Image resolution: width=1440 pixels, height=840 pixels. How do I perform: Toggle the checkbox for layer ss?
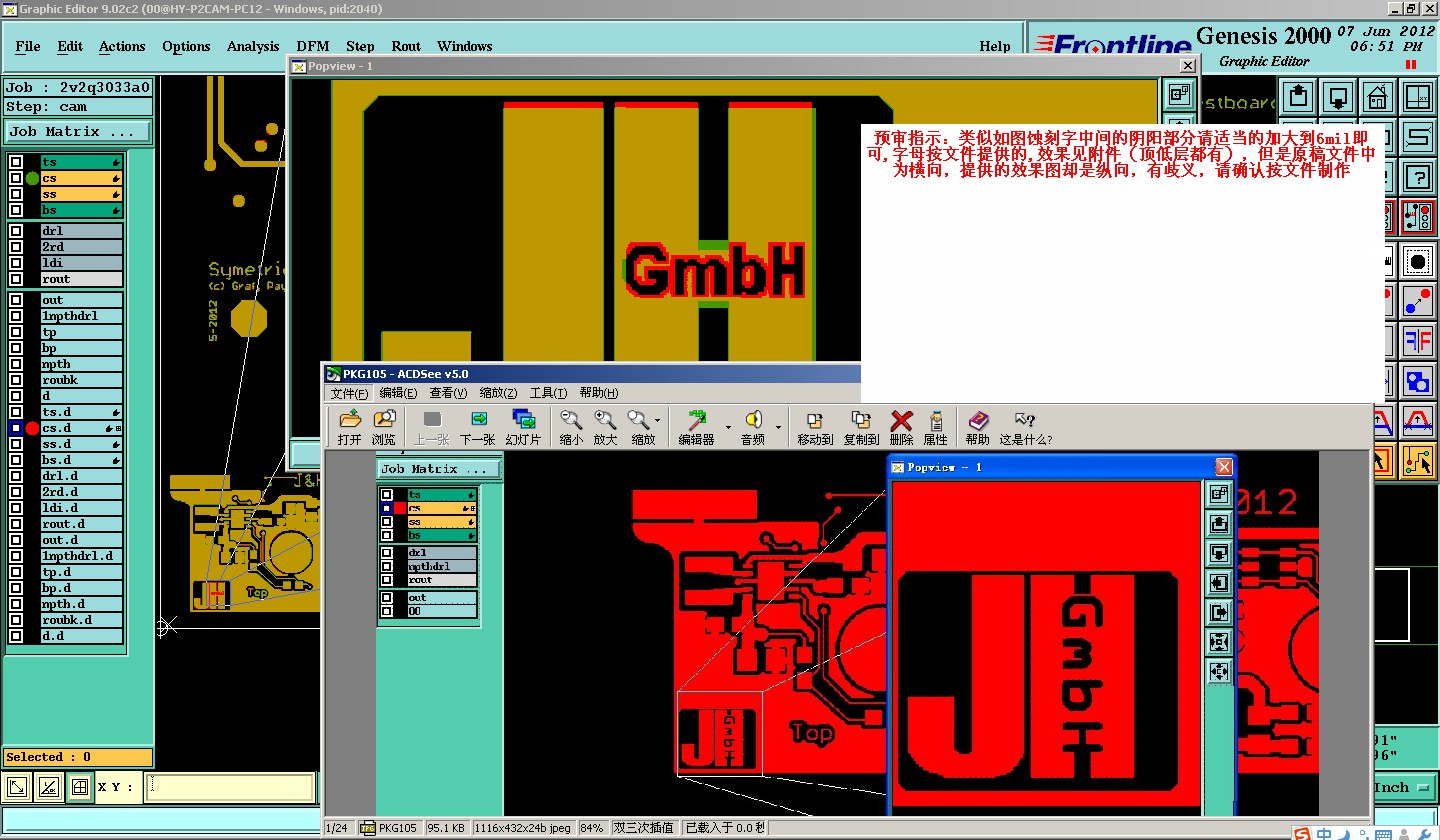point(16,194)
